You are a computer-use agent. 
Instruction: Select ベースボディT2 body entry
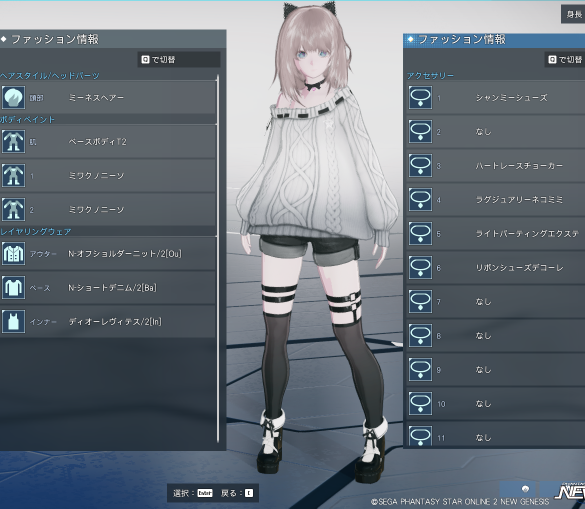(108, 141)
